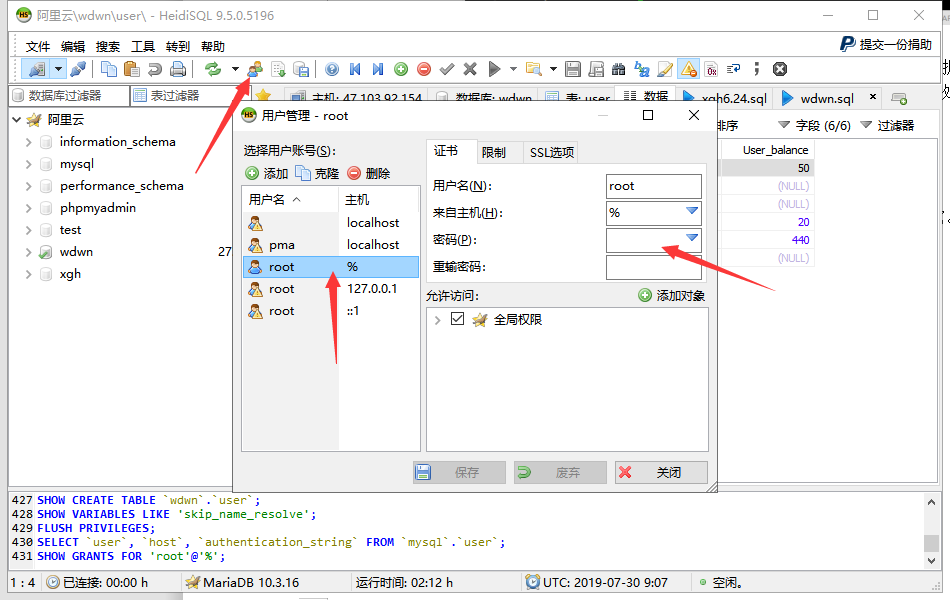Select the xgh database in tree
This screenshot has width=950, height=600.
click(x=70, y=274)
